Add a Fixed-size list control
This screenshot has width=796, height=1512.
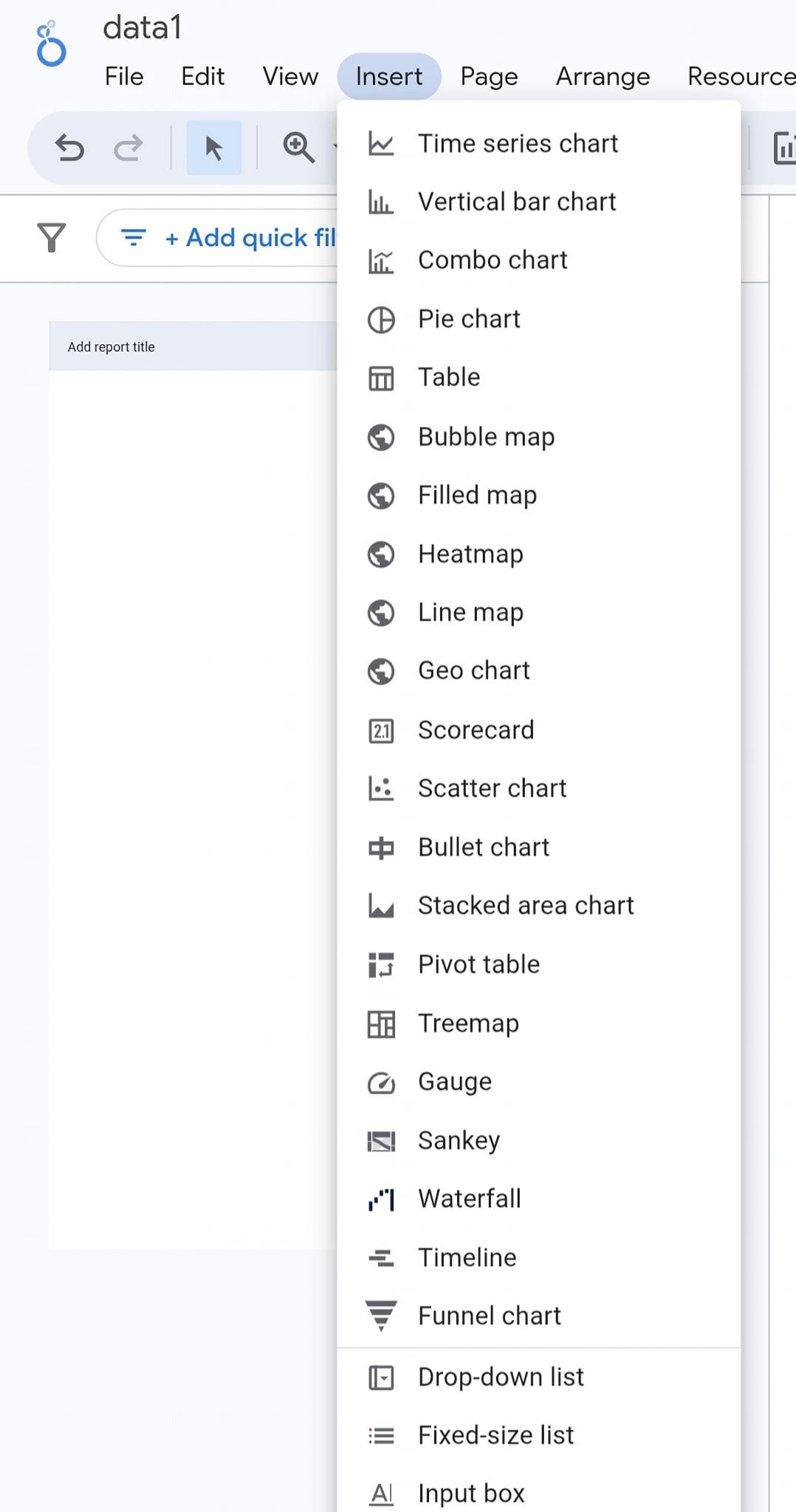(x=495, y=1435)
